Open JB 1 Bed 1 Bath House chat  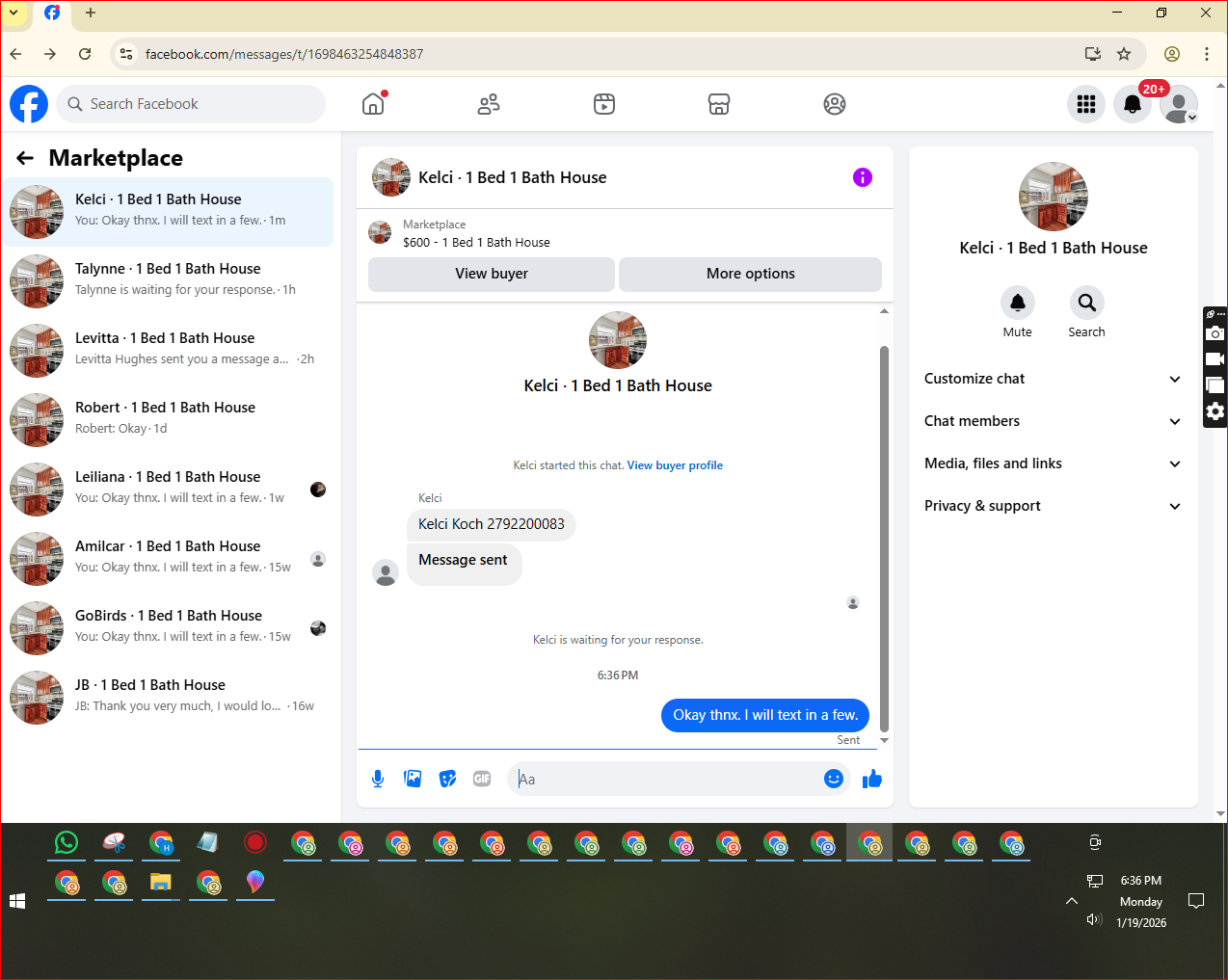coord(168,698)
